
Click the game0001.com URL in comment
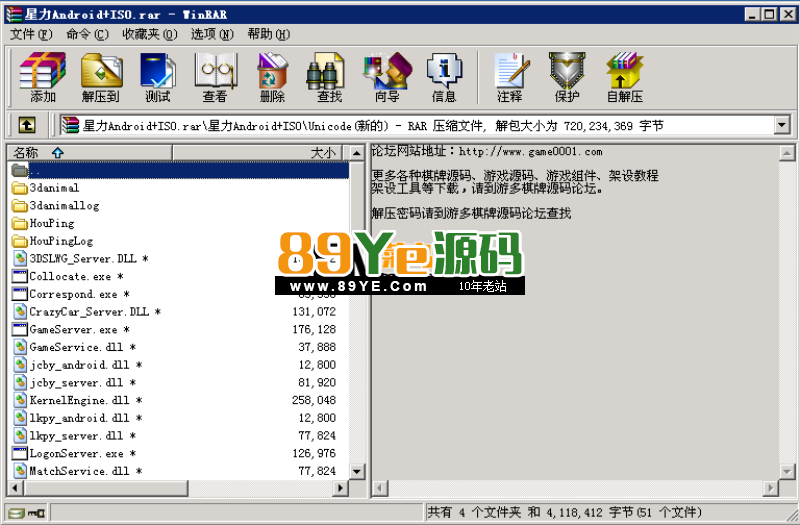click(531, 152)
